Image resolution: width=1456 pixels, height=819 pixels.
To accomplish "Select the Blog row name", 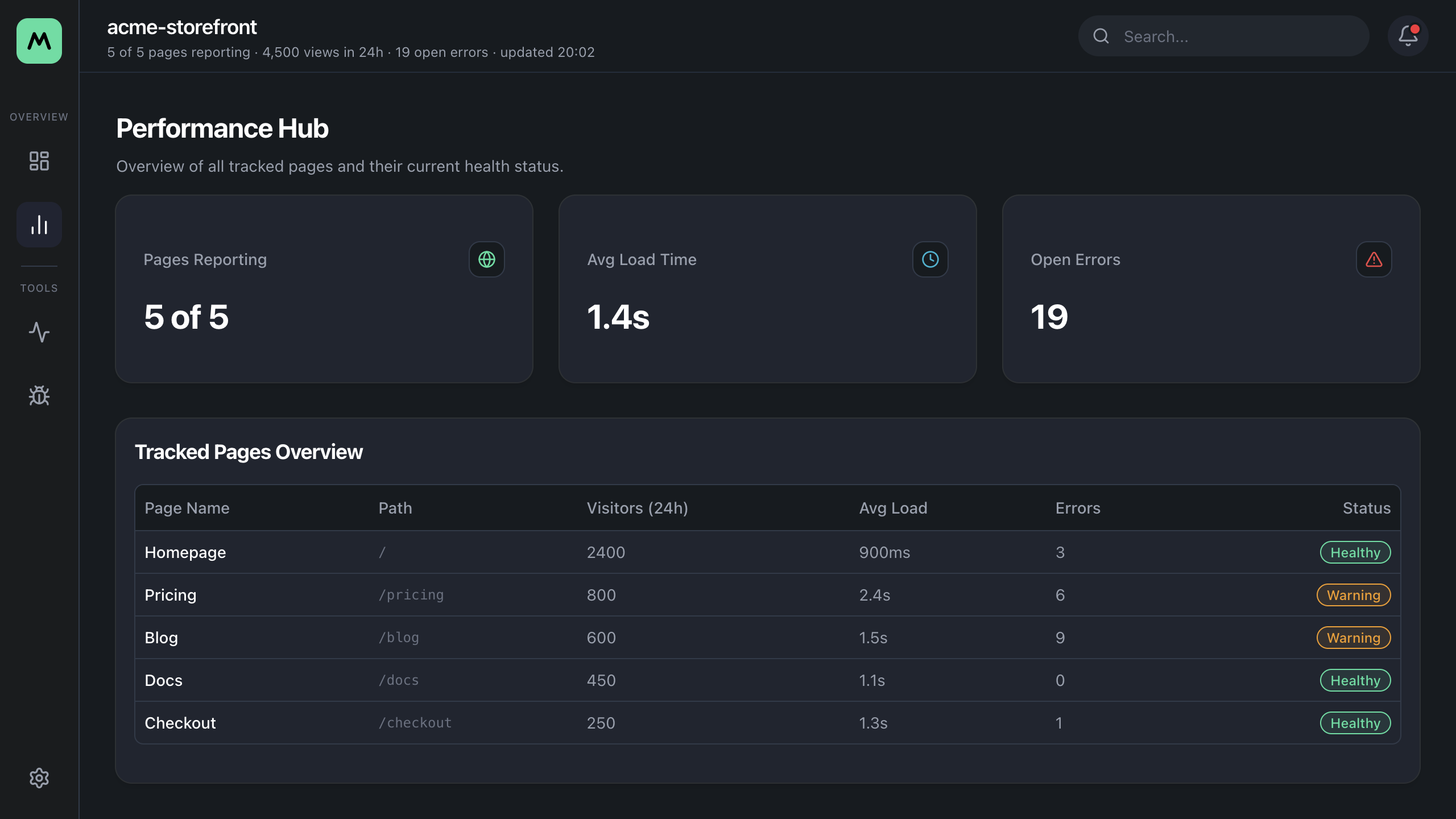I will click(162, 638).
